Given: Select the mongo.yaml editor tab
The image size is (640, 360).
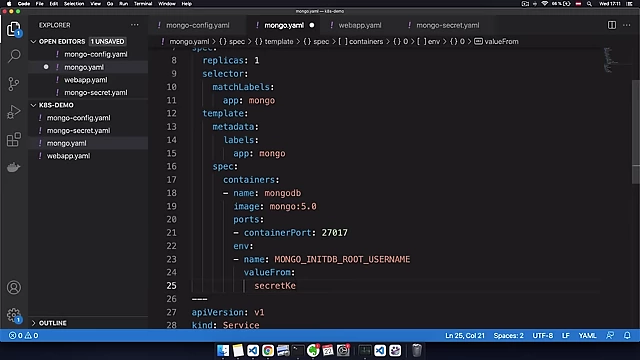Looking at the screenshot, I should click(284, 25).
